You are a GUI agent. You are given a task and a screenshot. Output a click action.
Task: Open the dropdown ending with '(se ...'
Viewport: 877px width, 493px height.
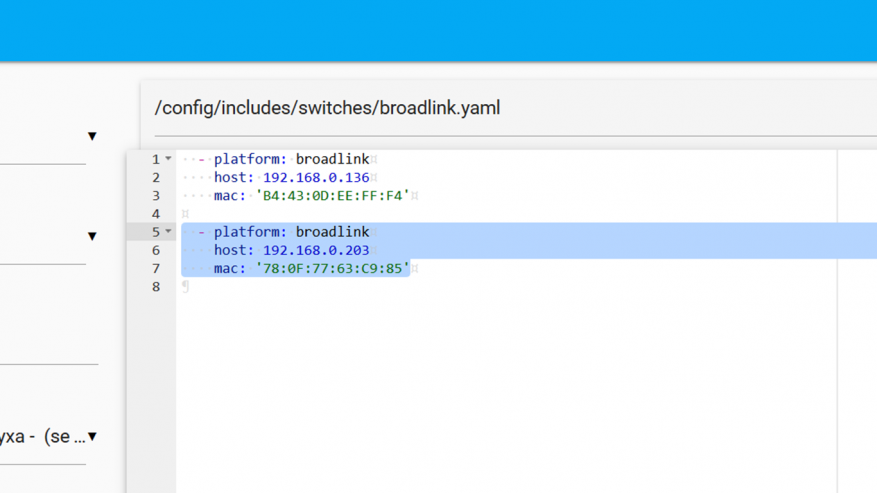pyautogui.click(x=92, y=436)
